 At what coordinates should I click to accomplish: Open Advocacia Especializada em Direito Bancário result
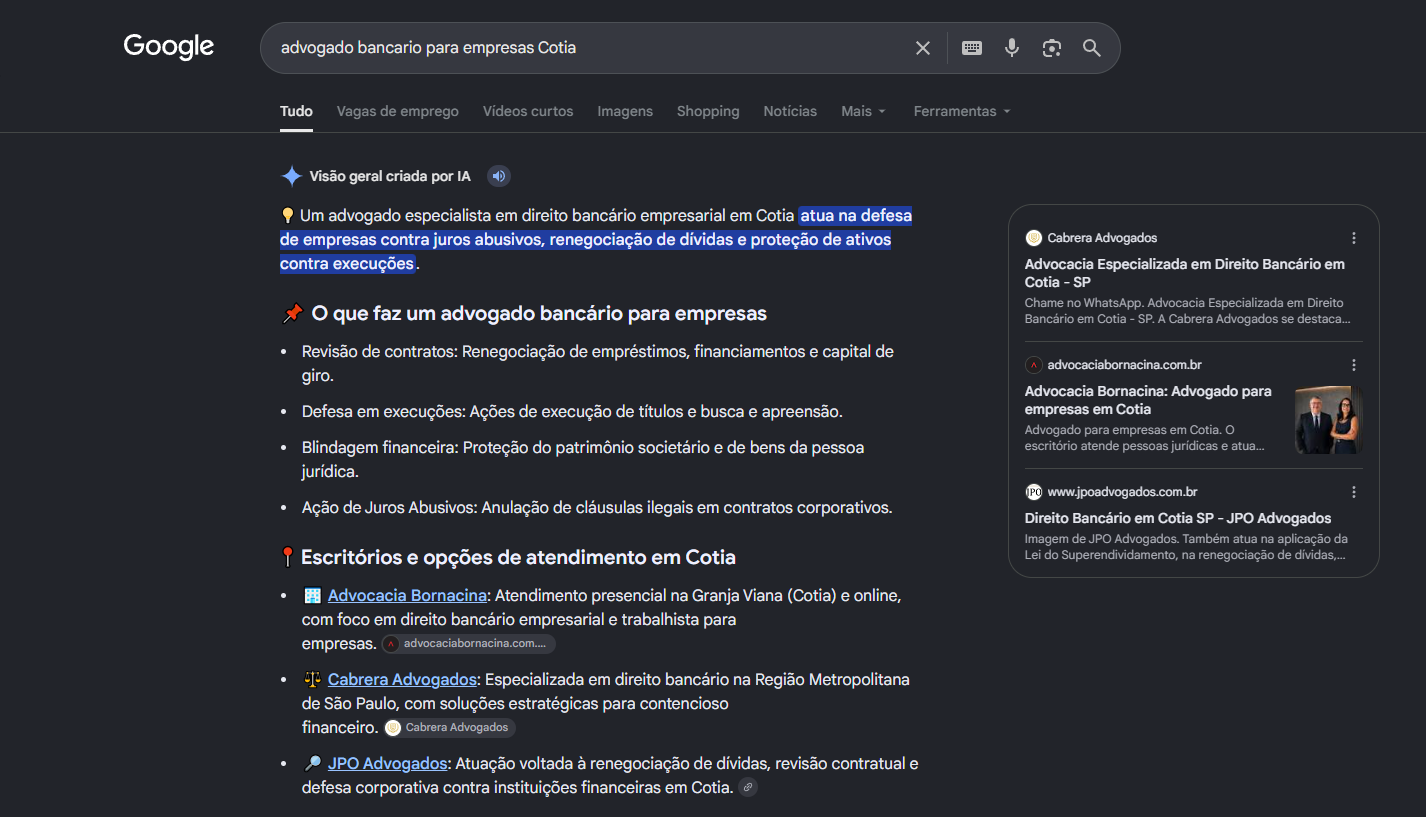[1185, 273]
